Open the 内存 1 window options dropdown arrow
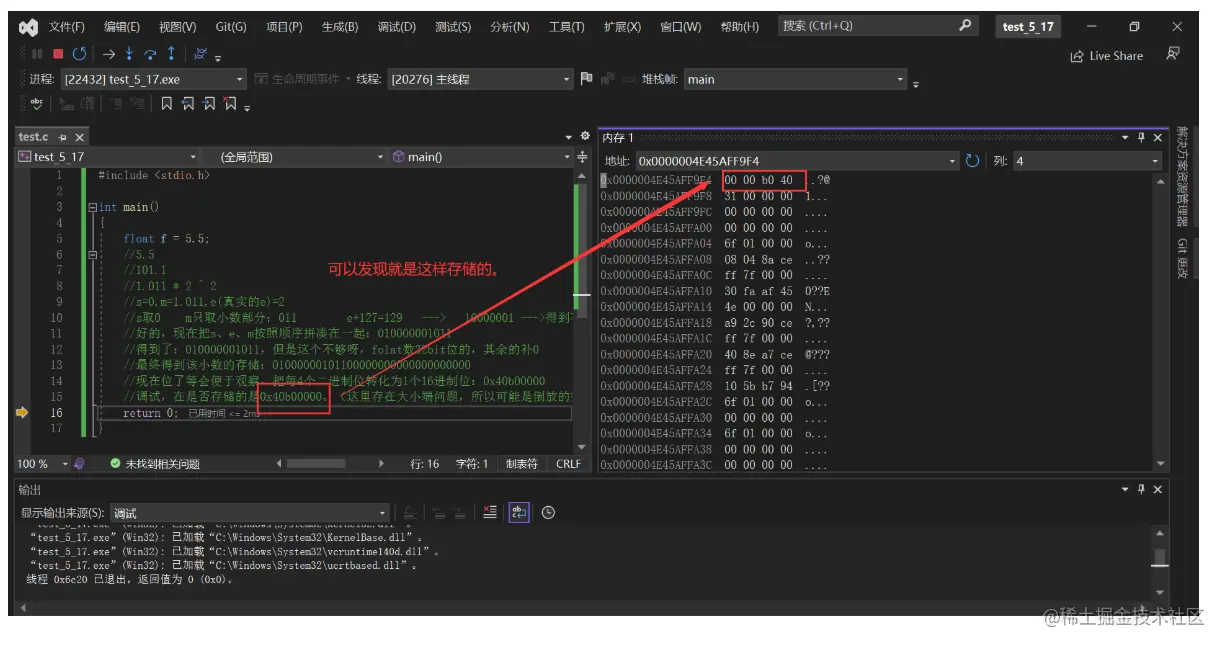This screenshot has height=647, width=1224. [1125, 137]
